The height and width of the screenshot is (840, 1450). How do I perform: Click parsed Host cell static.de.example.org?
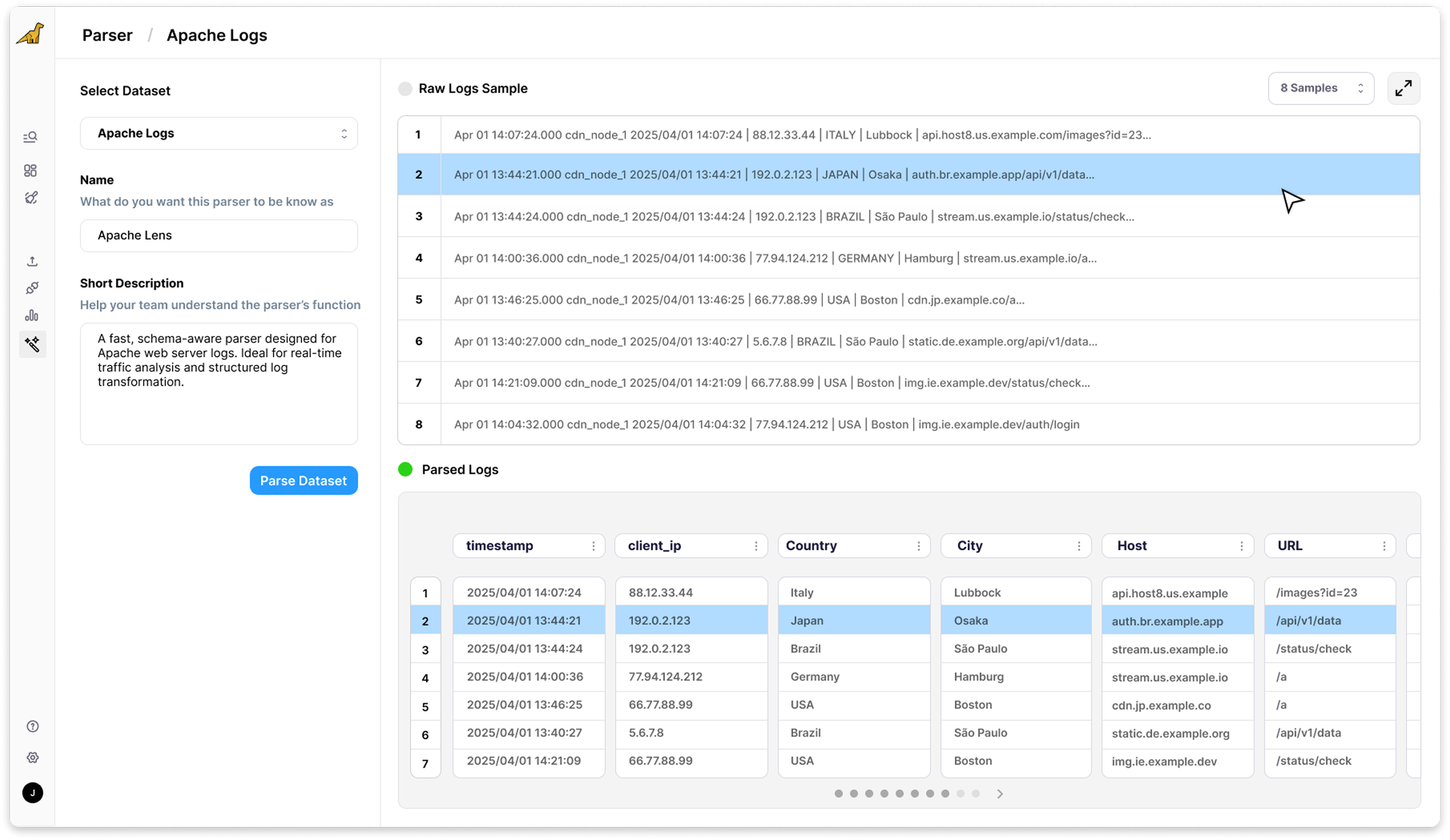(1178, 733)
